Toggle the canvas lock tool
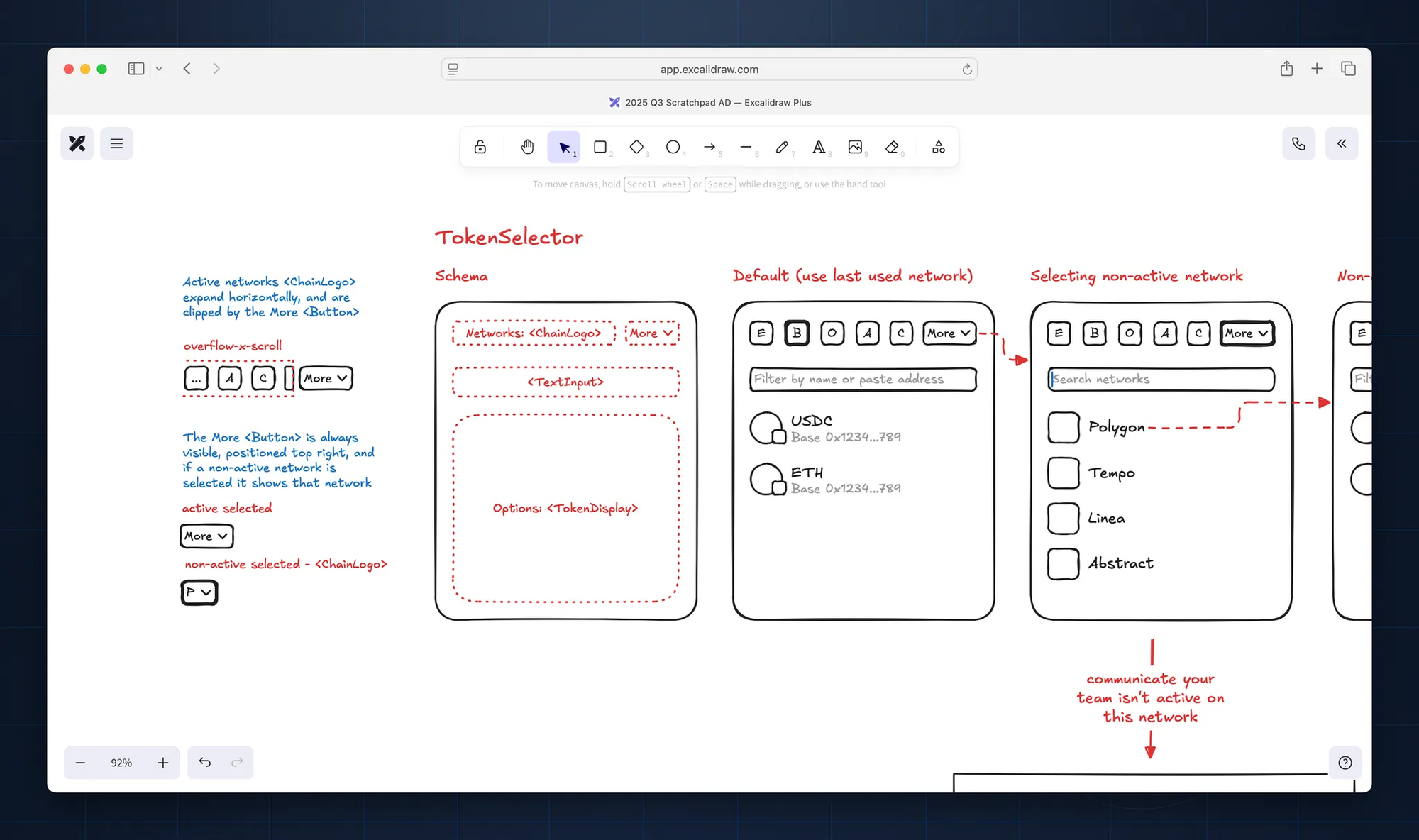The image size is (1419, 840). [480, 147]
